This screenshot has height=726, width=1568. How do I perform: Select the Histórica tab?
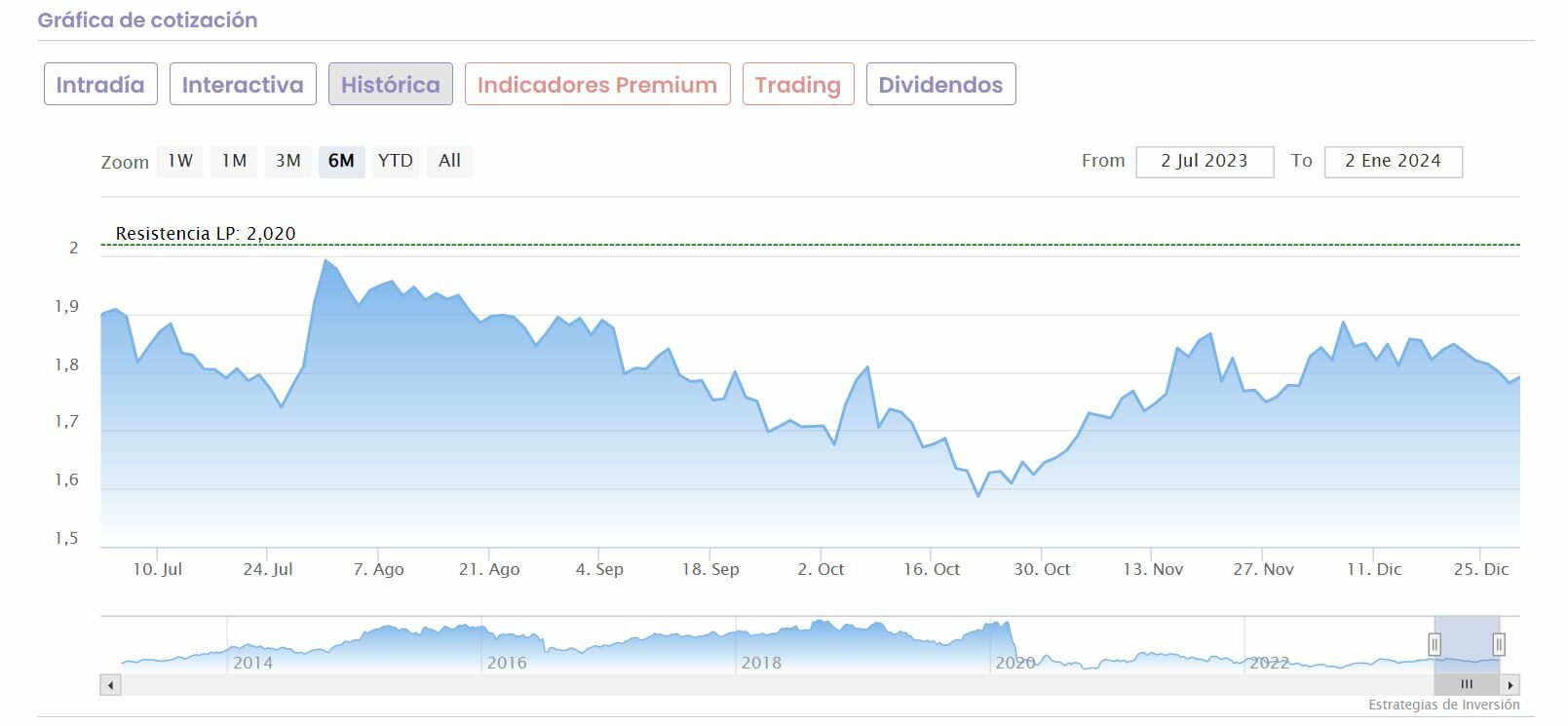click(390, 85)
